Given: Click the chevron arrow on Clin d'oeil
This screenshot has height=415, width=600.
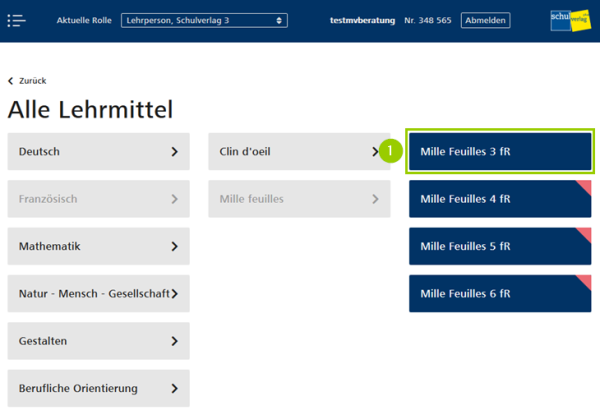Looking at the screenshot, I should (x=375, y=152).
